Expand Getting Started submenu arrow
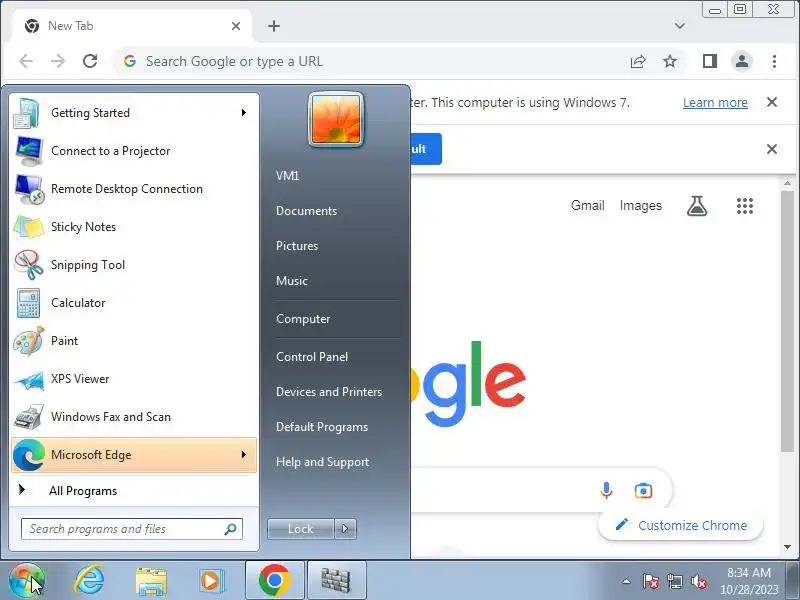Screen dimensions: 800x600 244,113
